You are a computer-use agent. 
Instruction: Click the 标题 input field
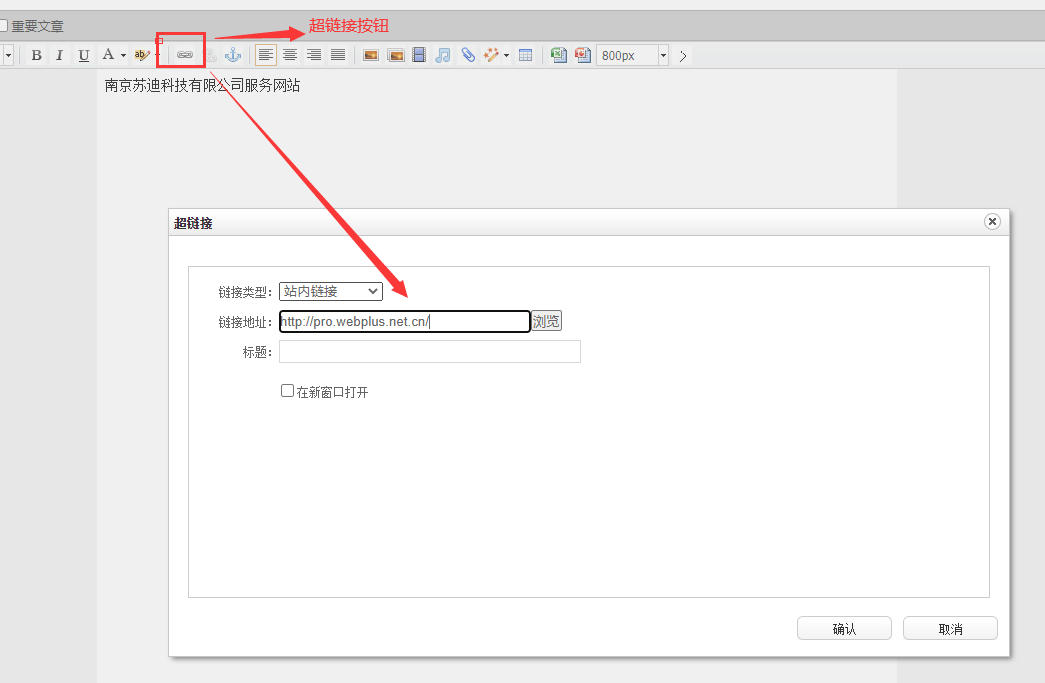429,351
